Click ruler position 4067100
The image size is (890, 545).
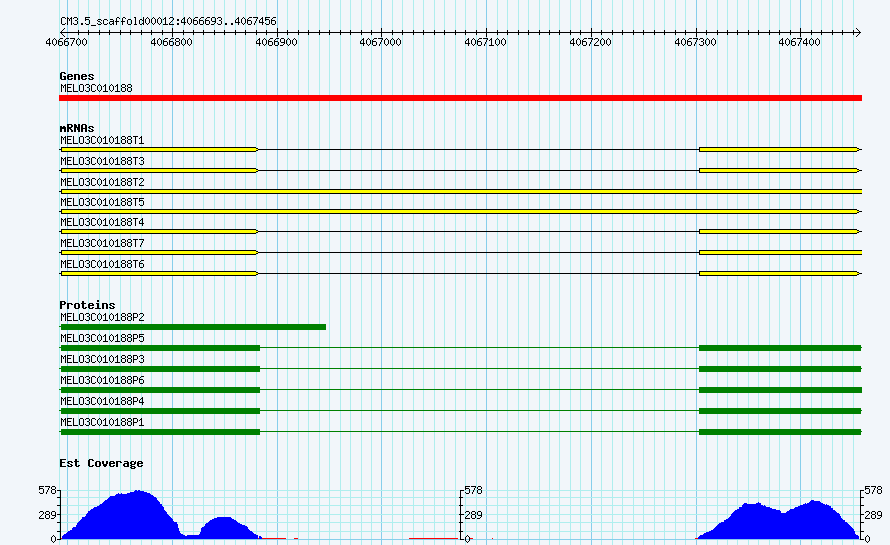tap(486, 42)
